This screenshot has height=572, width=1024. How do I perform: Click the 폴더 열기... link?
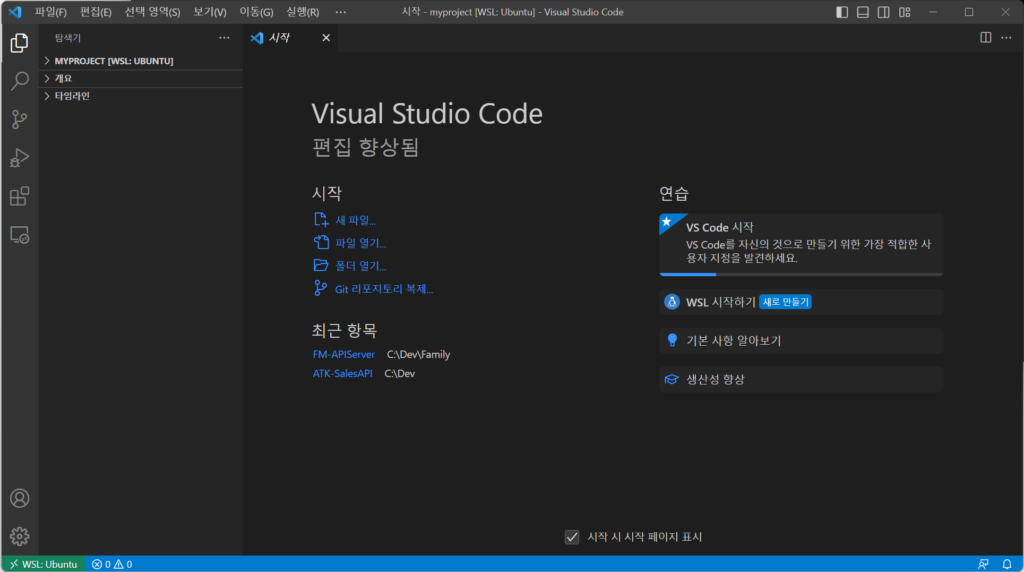(360, 266)
